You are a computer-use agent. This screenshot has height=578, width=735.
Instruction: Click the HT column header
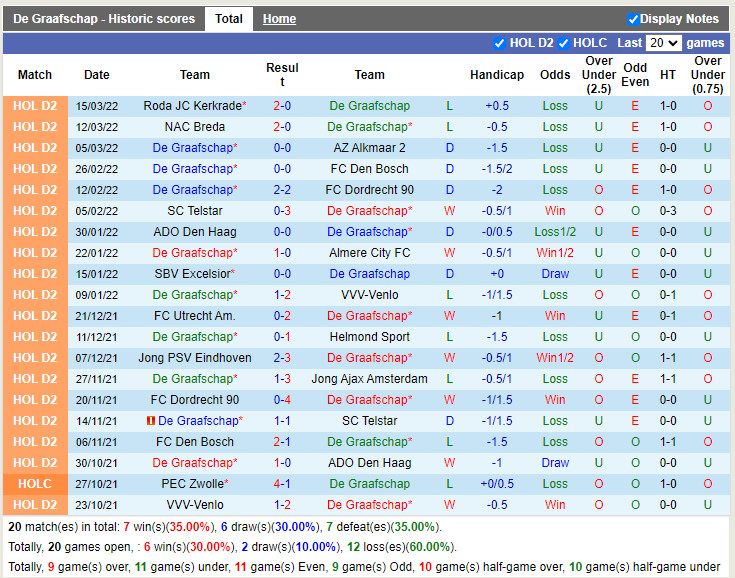coord(668,75)
